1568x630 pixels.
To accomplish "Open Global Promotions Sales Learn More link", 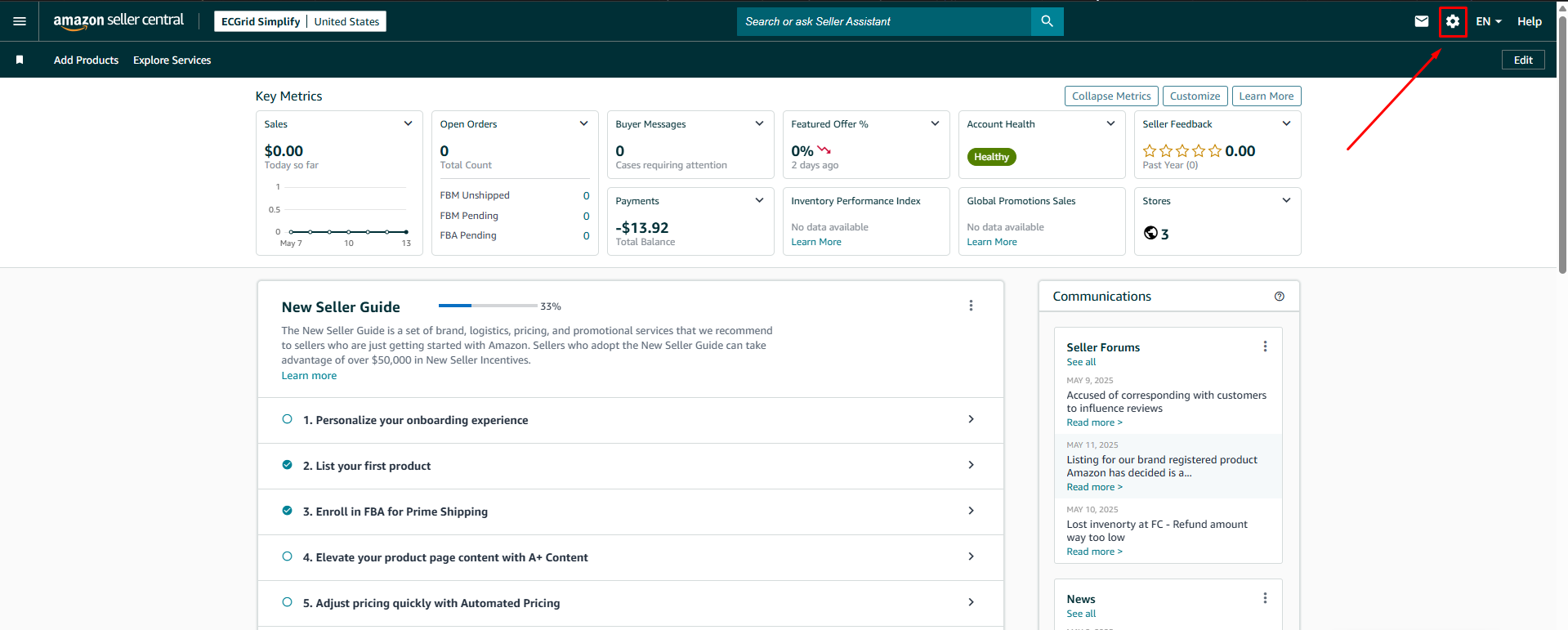I will point(992,242).
